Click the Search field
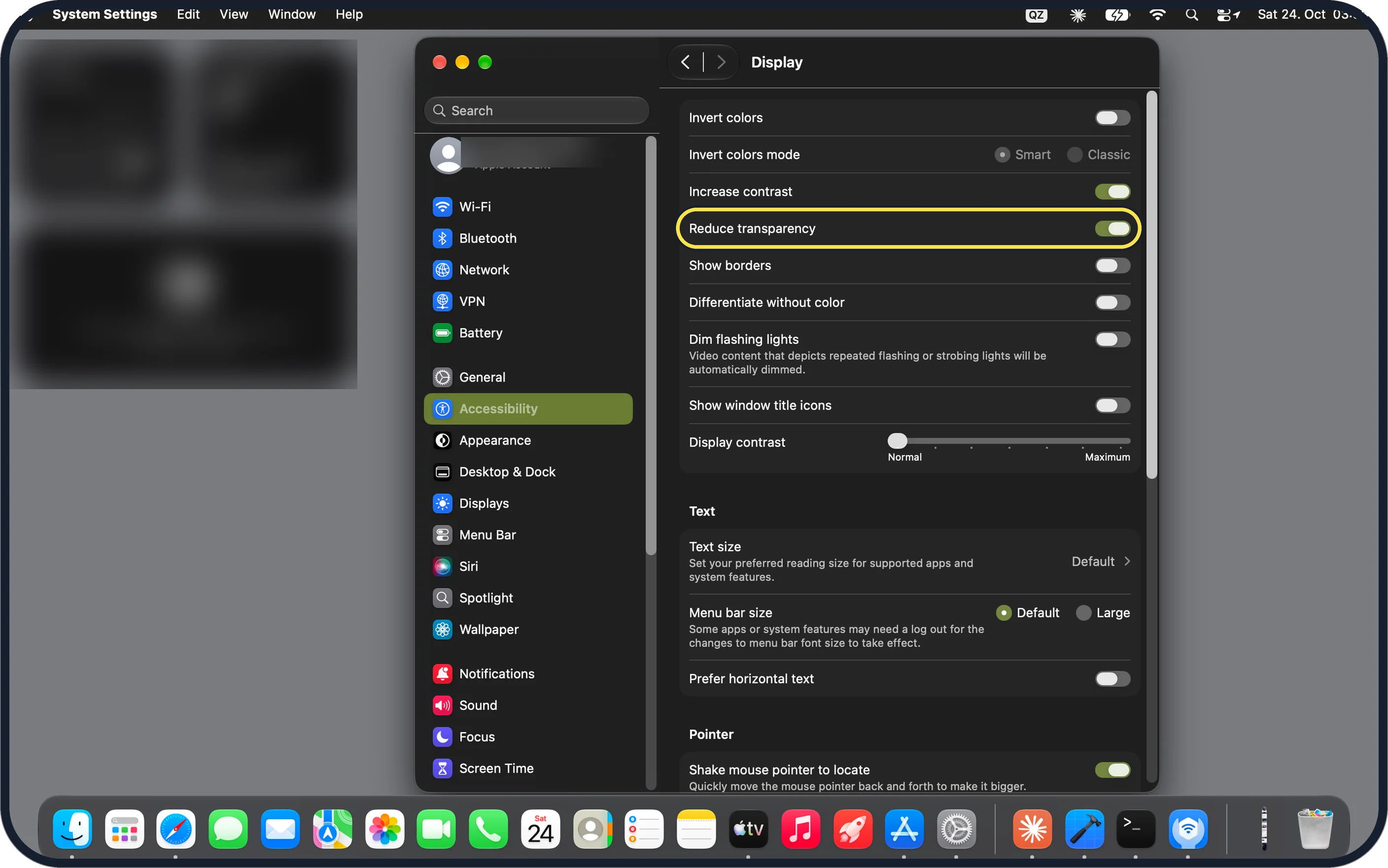Viewport: 1388px width, 868px height. click(536, 110)
